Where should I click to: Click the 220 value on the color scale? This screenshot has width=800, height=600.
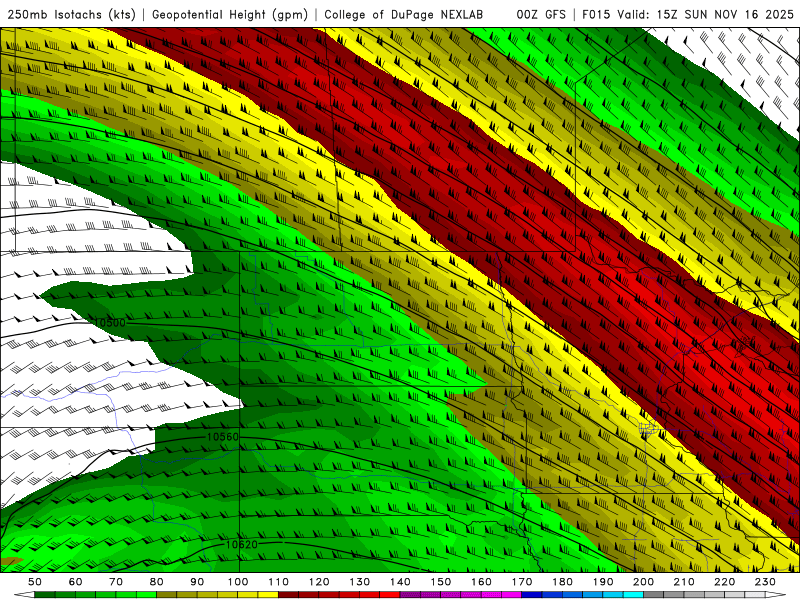(x=724, y=582)
